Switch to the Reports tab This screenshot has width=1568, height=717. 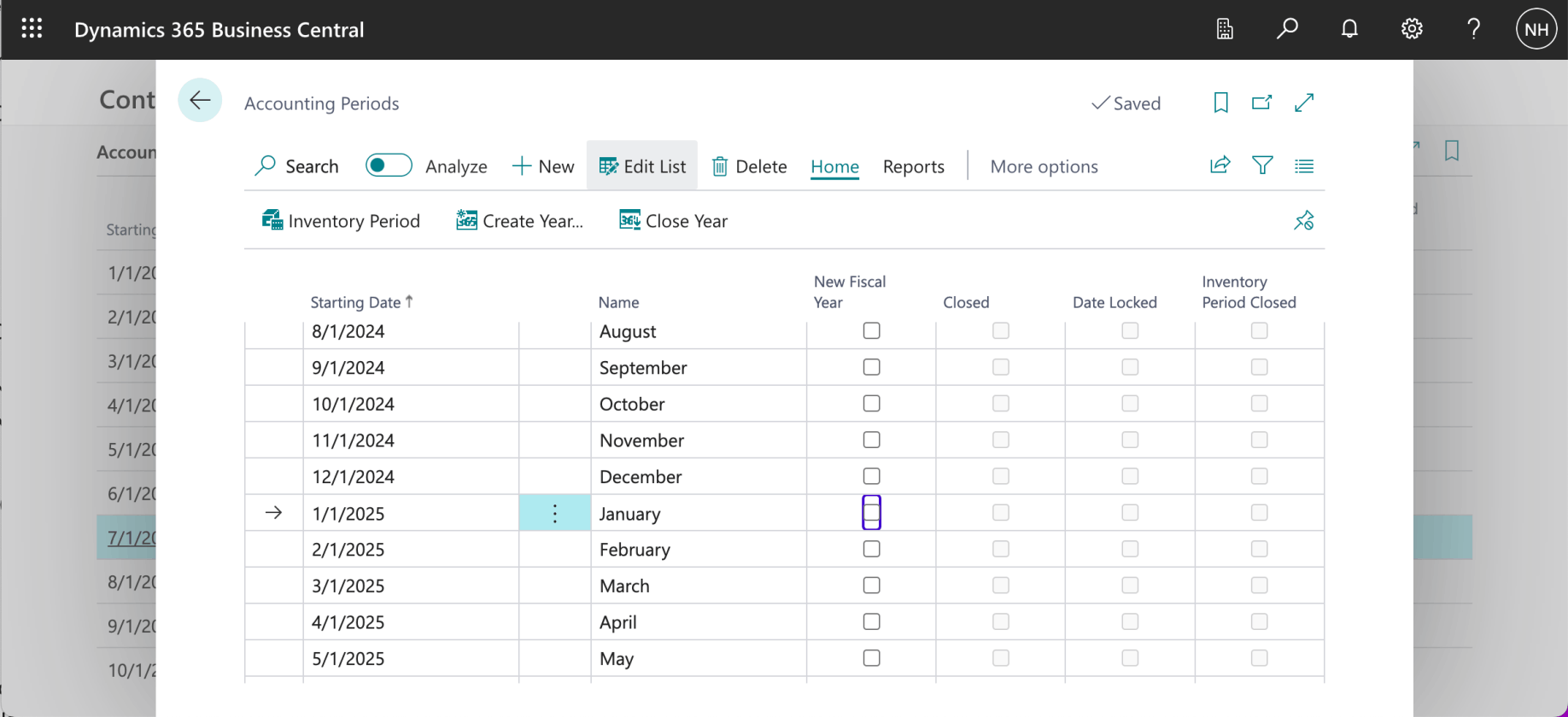point(913,166)
